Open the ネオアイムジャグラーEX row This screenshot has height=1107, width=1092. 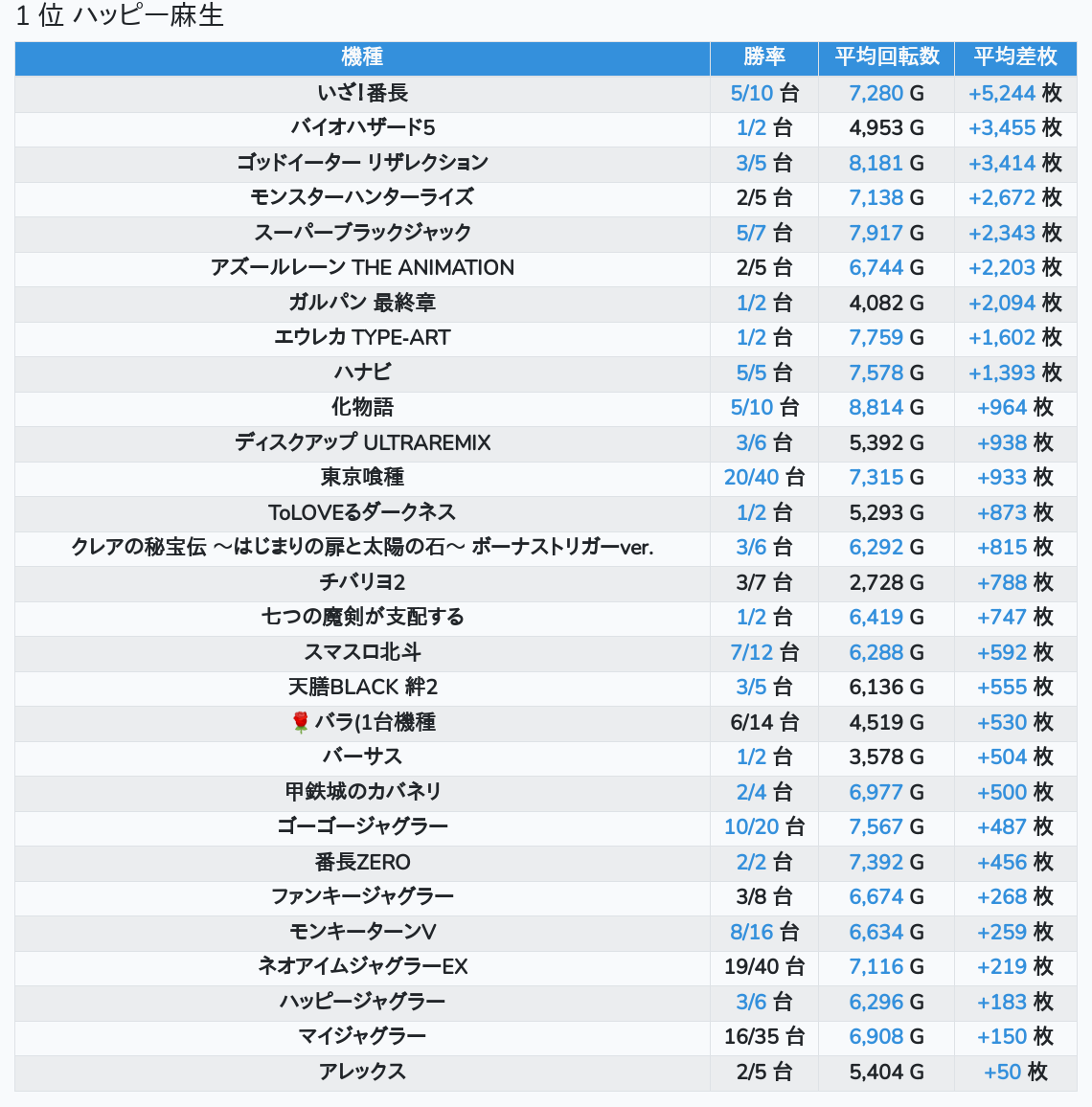(x=362, y=966)
